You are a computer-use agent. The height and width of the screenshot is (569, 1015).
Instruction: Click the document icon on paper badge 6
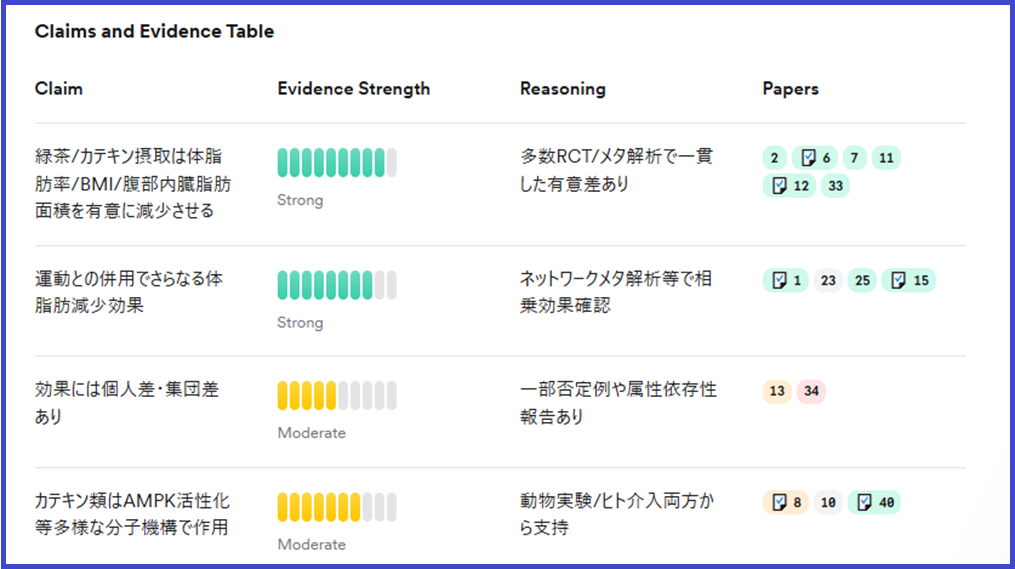[808, 158]
